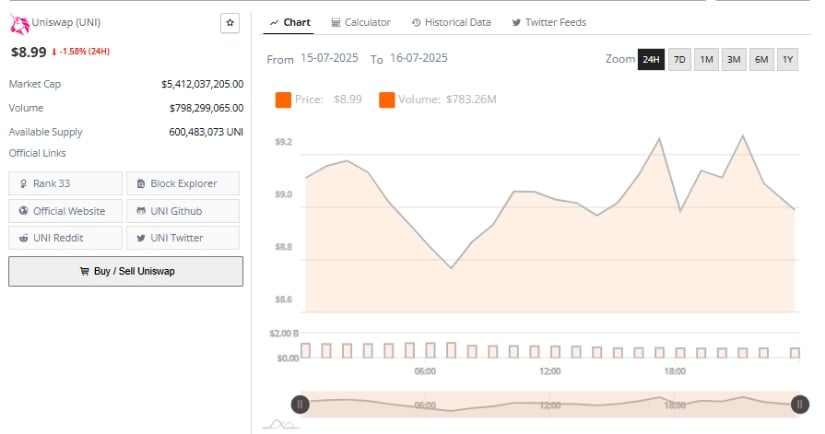This screenshot has width=825, height=434.
Task: Open the Historical Data tab
Action: tap(451, 23)
